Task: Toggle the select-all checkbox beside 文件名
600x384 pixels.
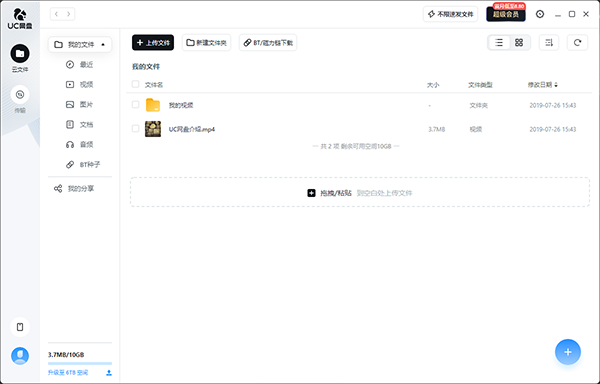Action: (x=135, y=84)
